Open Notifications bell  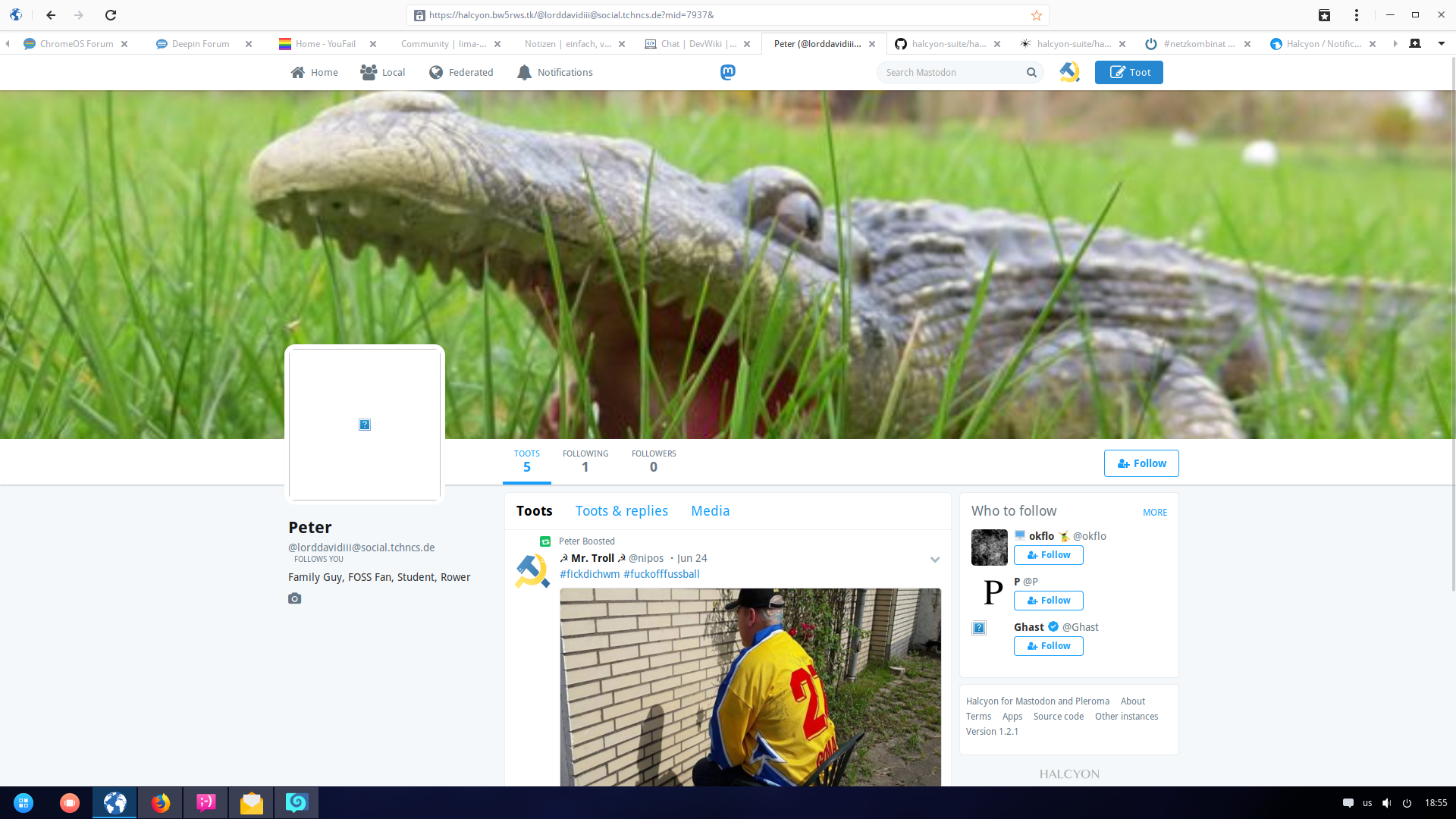click(524, 73)
